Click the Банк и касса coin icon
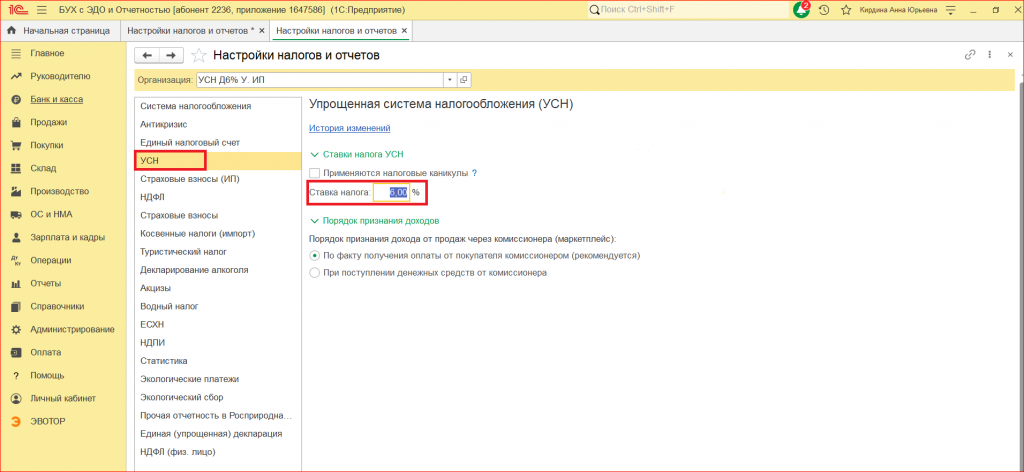1024x472 pixels. point(16,99)
